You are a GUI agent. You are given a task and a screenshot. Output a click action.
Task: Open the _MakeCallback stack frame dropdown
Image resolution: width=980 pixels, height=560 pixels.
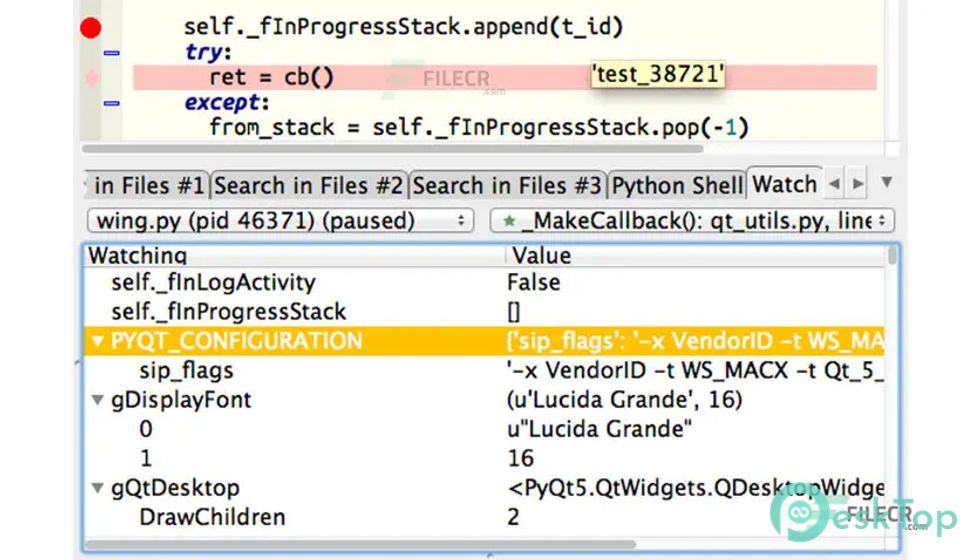tap(691, 221)
